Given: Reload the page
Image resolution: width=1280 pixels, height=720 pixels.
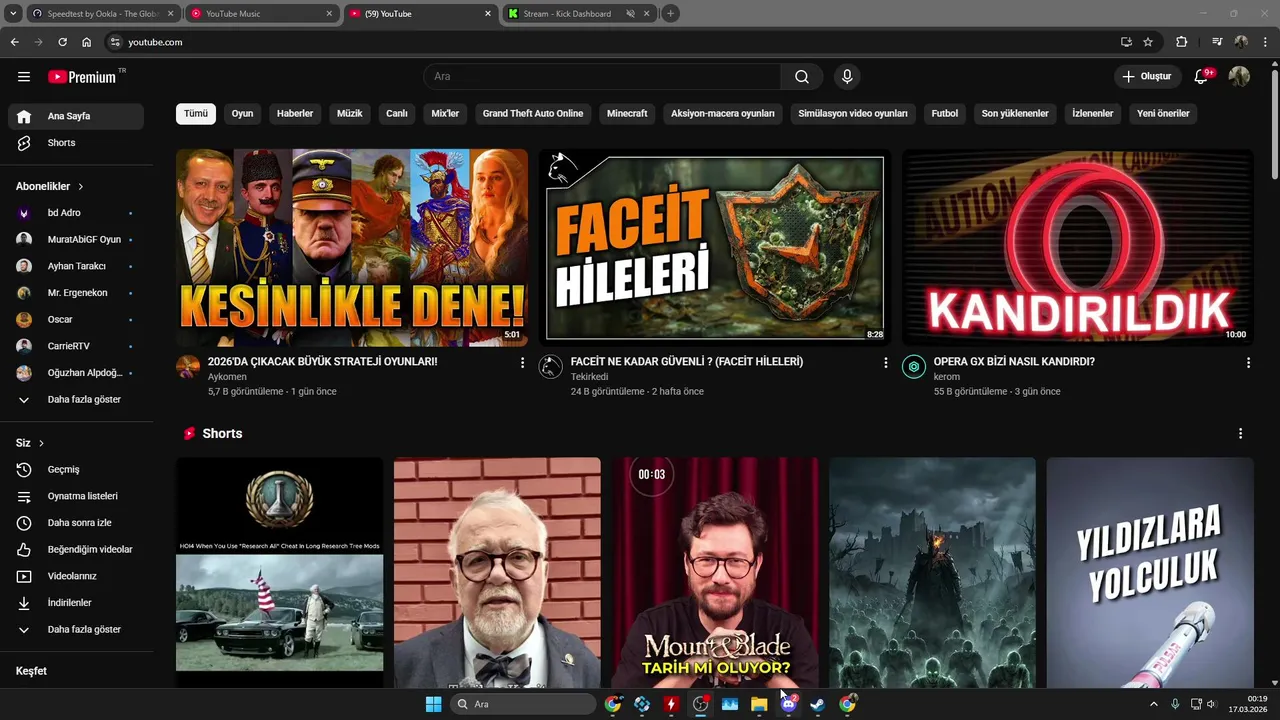Looking at the screenshot, I should pyautogui.click(x=62, y=42).
